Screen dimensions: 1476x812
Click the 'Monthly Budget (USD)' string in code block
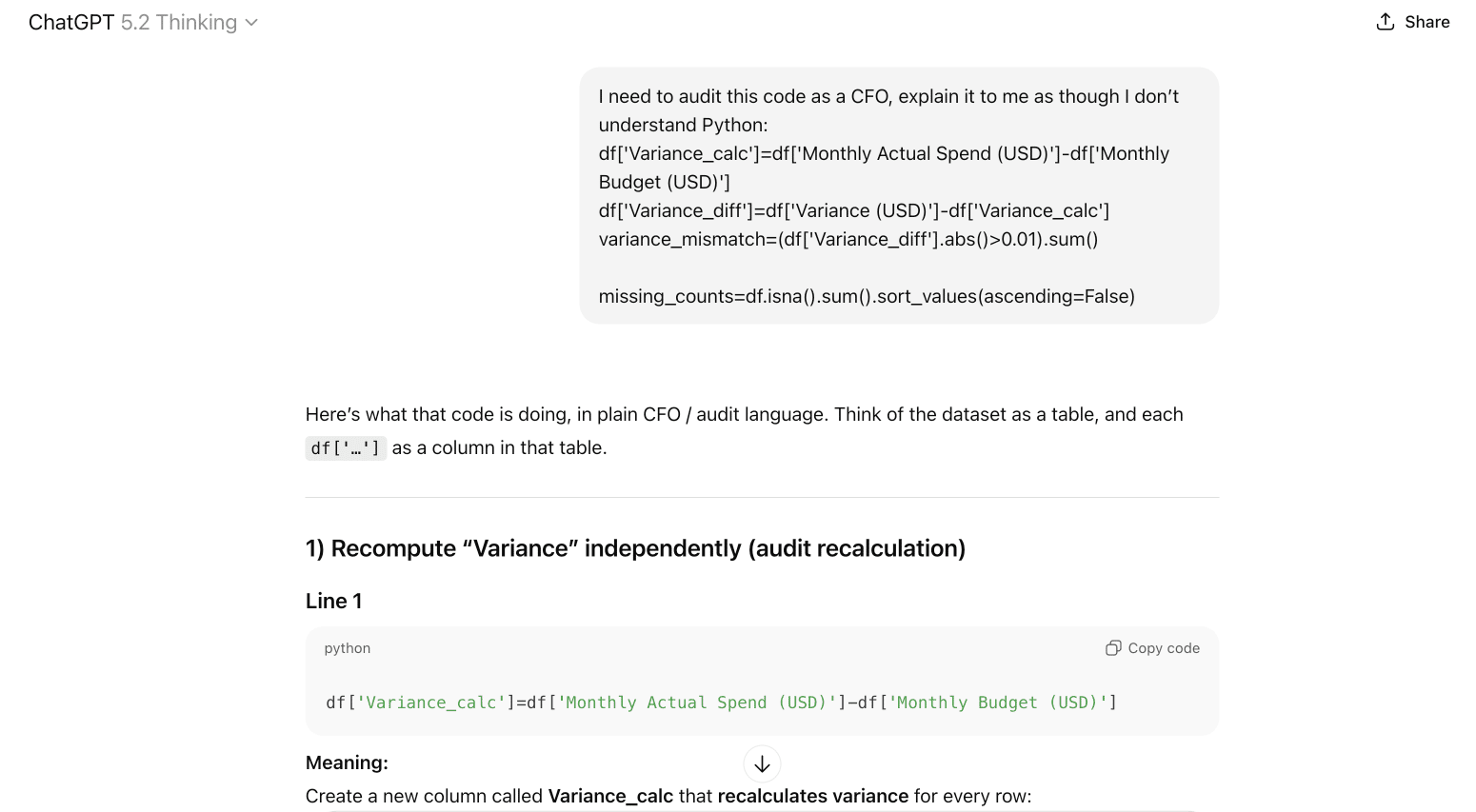click(x=997, y=703)
